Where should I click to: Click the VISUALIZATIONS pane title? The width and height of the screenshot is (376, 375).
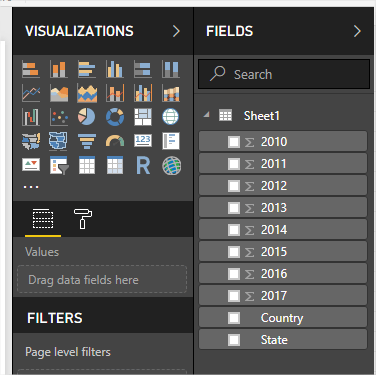click(x=79, y=31)
